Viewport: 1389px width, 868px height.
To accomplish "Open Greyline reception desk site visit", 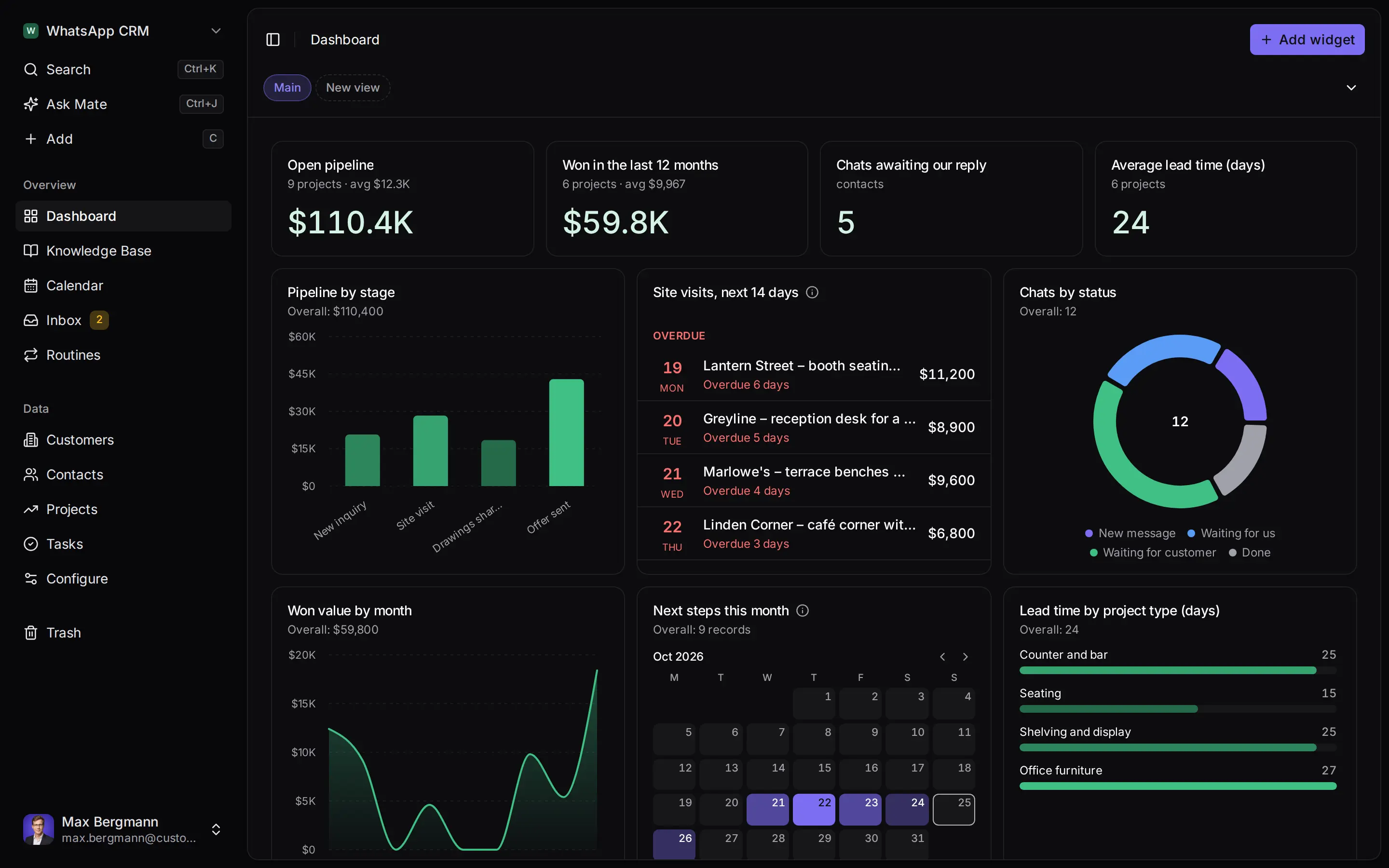I will tap(814, 427).
